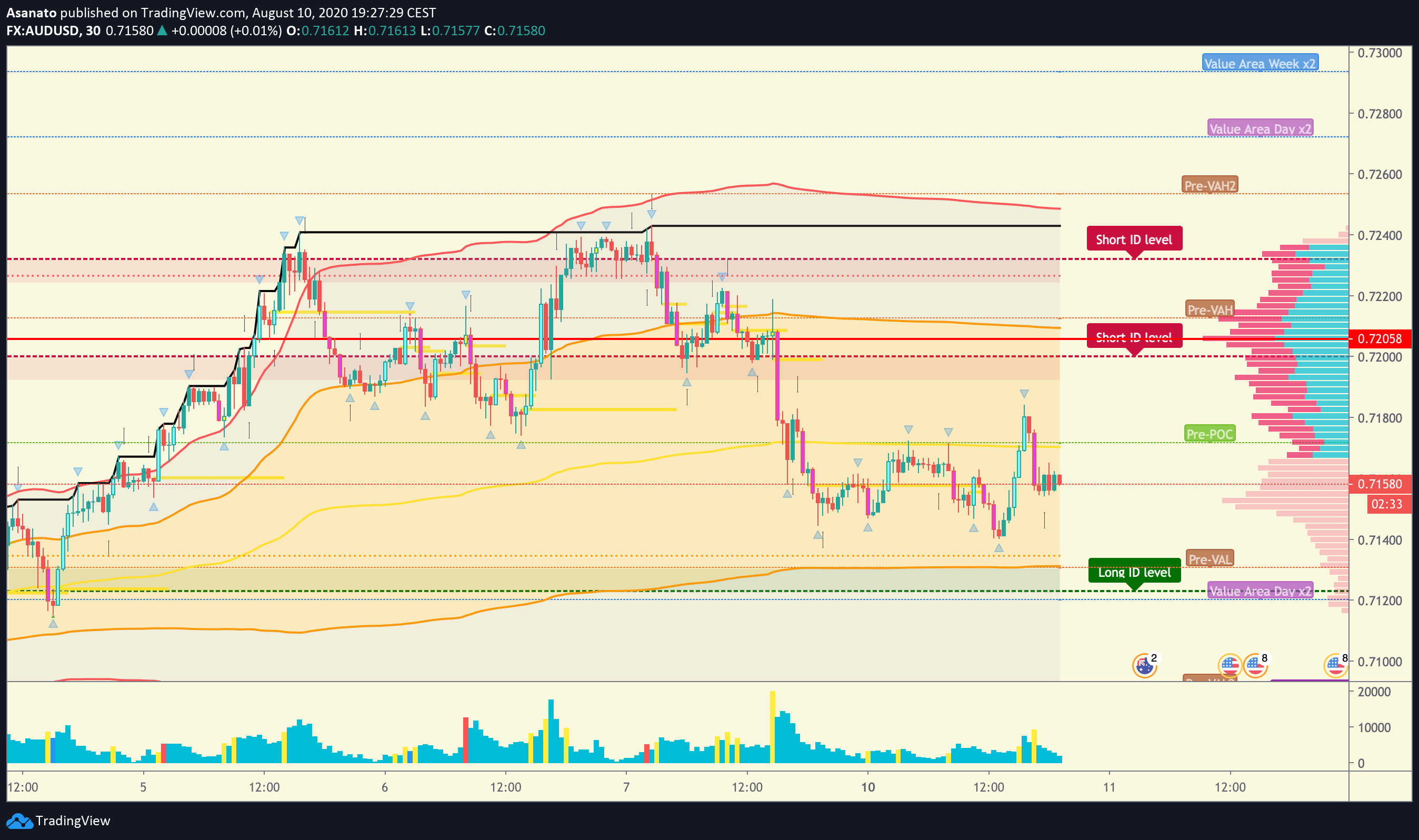This screenshot has height=840, width=1419.
Task: Click the author name Asanato
Action: [31, 13]
